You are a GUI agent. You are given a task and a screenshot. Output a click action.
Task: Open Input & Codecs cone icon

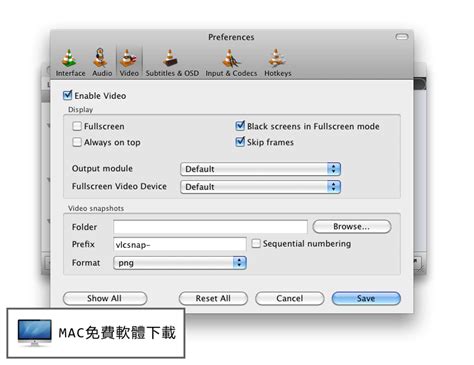(231, 58)
